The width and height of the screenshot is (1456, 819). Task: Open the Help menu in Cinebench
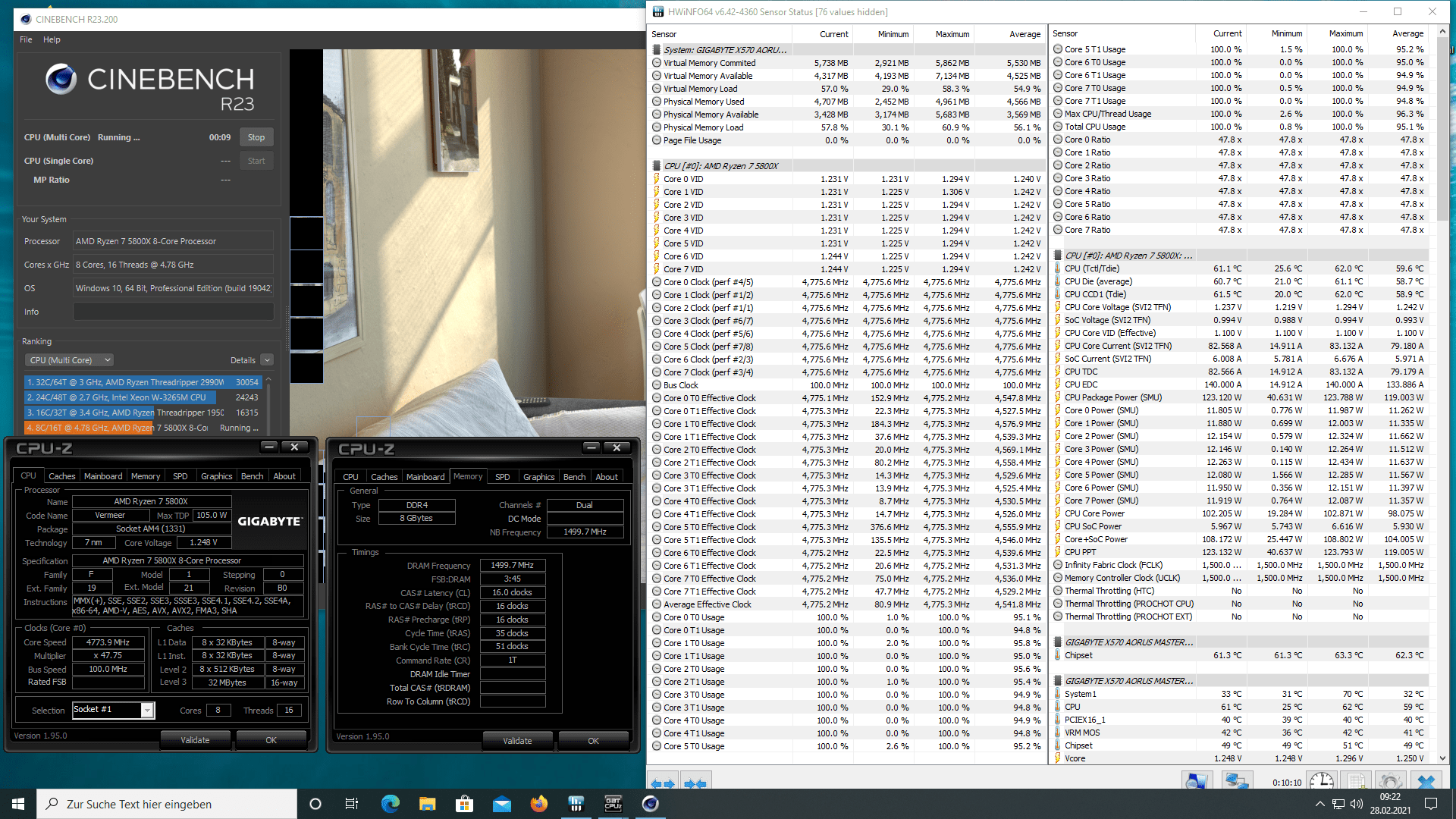(x=52, y=39)
